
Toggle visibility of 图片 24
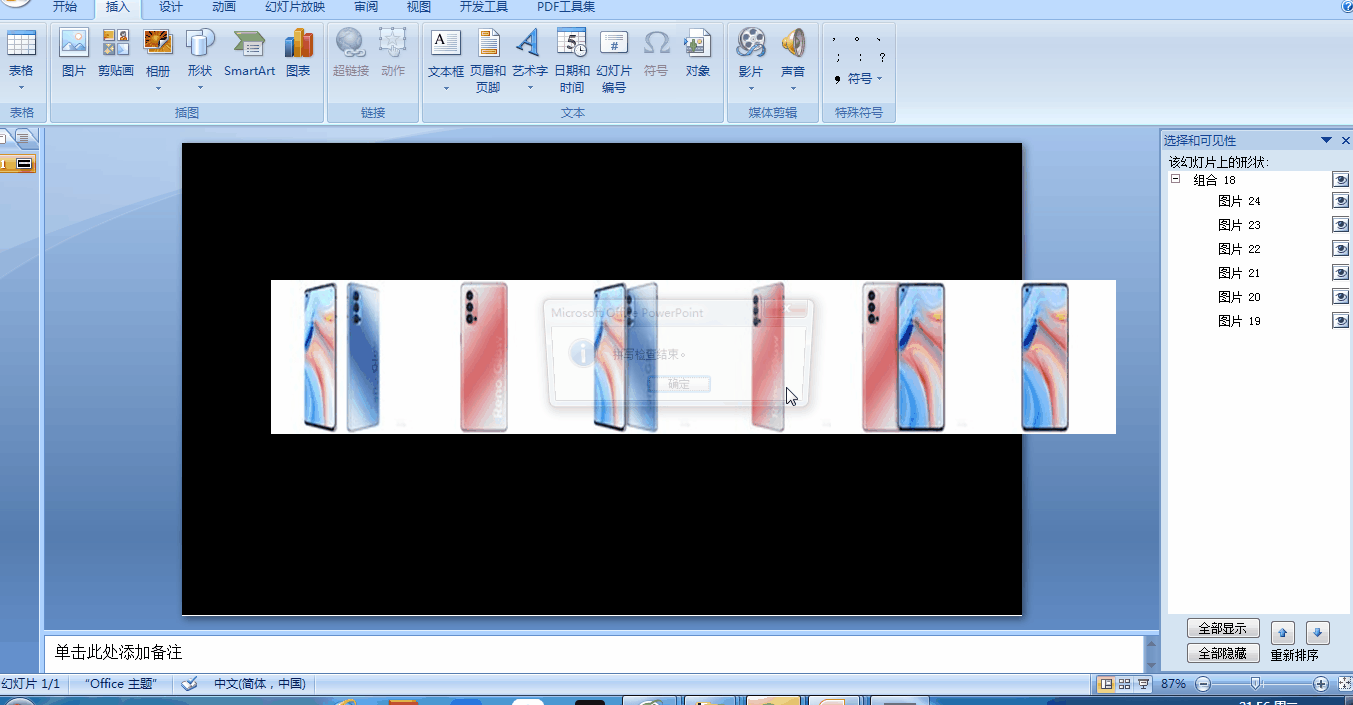[1340, 201]
